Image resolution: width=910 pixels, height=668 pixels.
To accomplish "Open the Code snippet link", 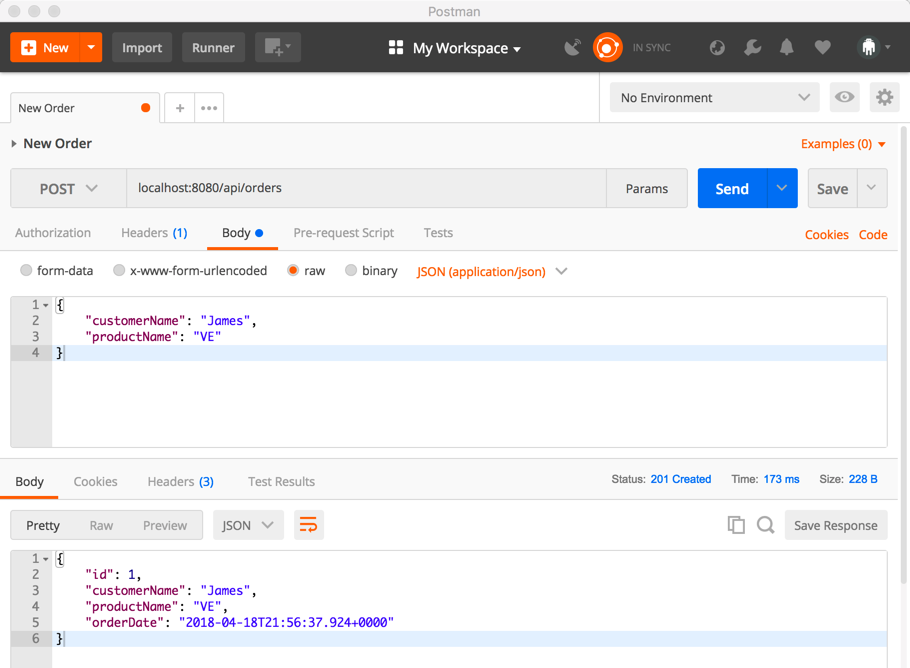I will (873, 234).
